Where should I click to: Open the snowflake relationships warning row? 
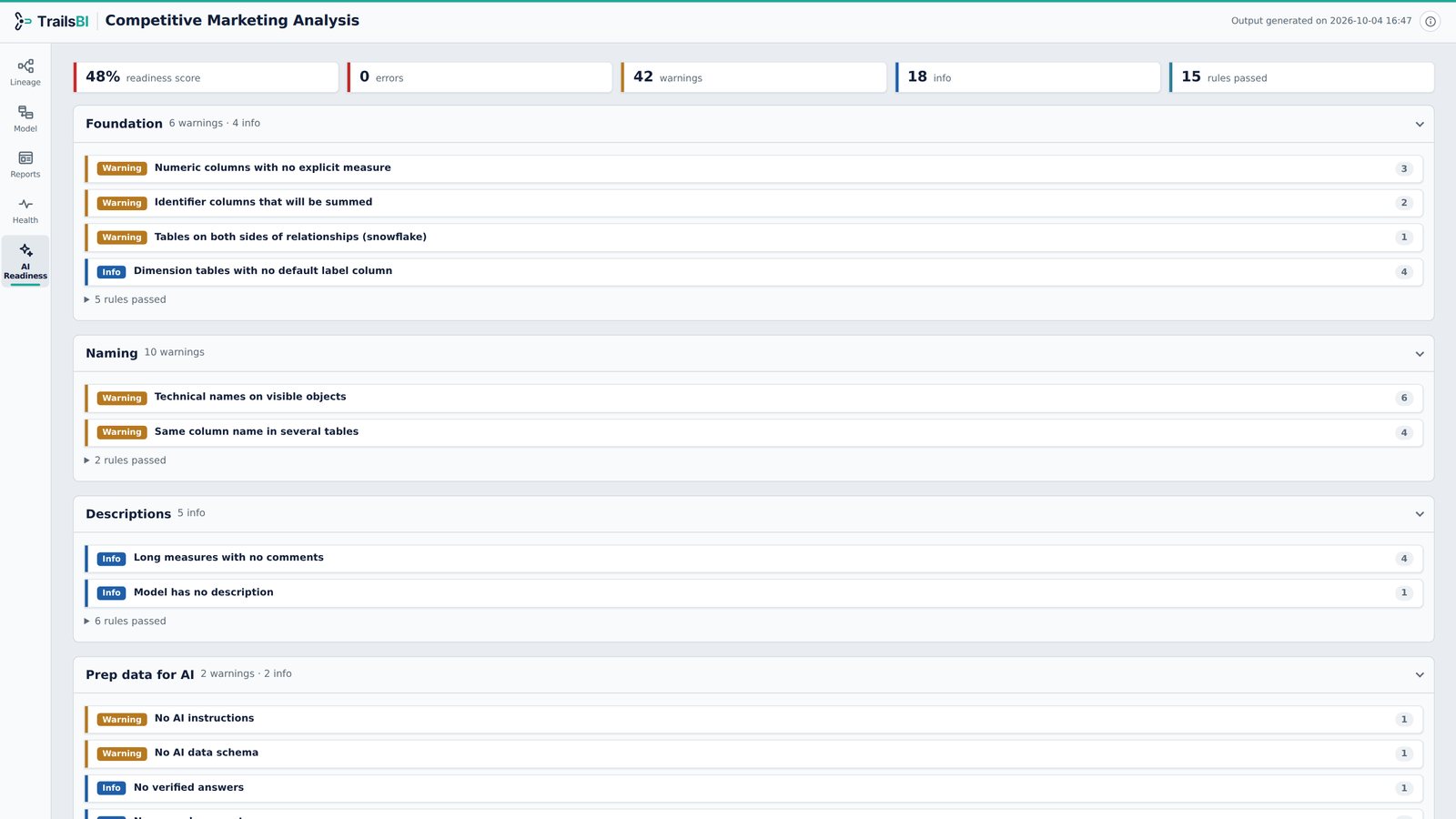[753, 238]
